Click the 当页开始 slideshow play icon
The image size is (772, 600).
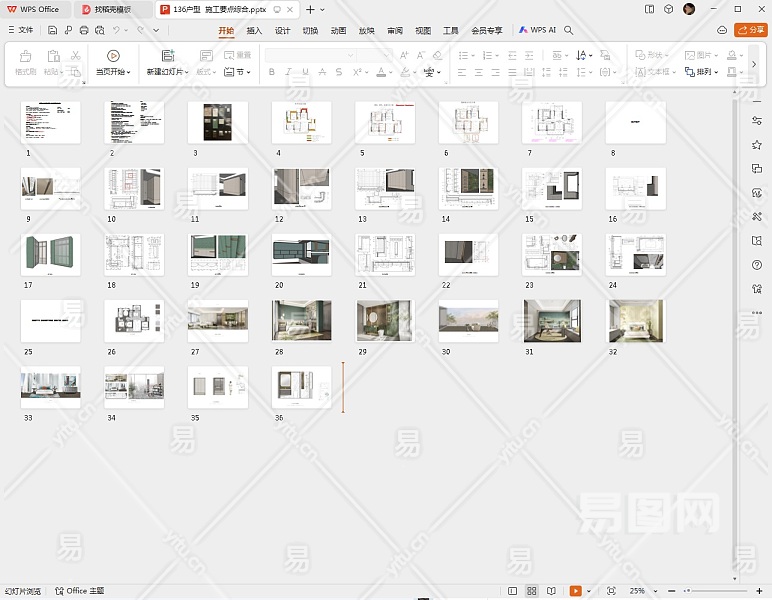[112, 56]
